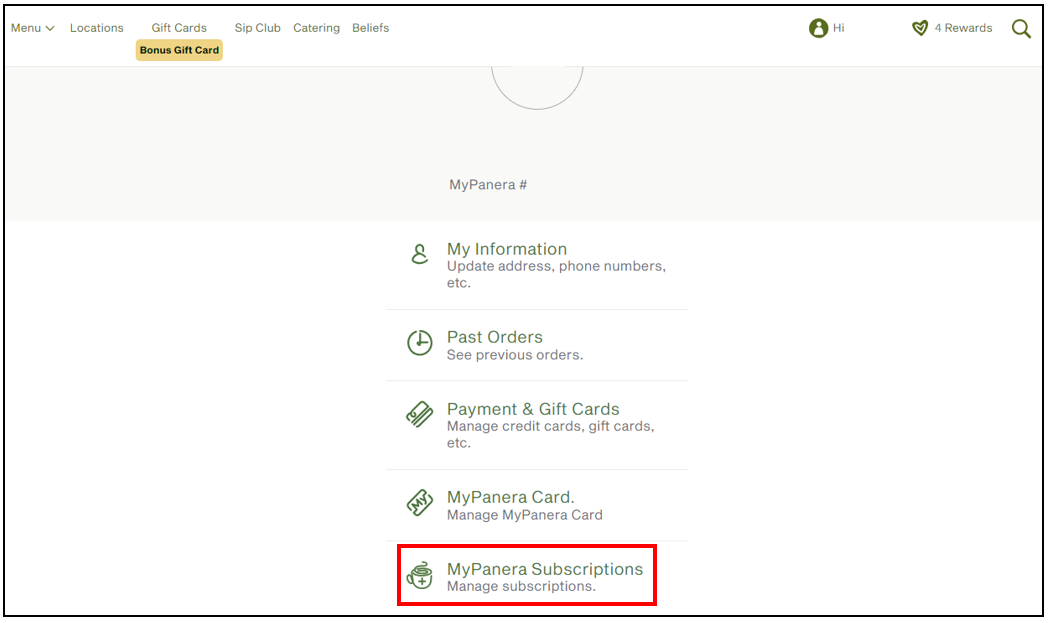
Task: Click 'Manage credit cards, gift cards, etc.' text
Action: [x=550, y=435]
